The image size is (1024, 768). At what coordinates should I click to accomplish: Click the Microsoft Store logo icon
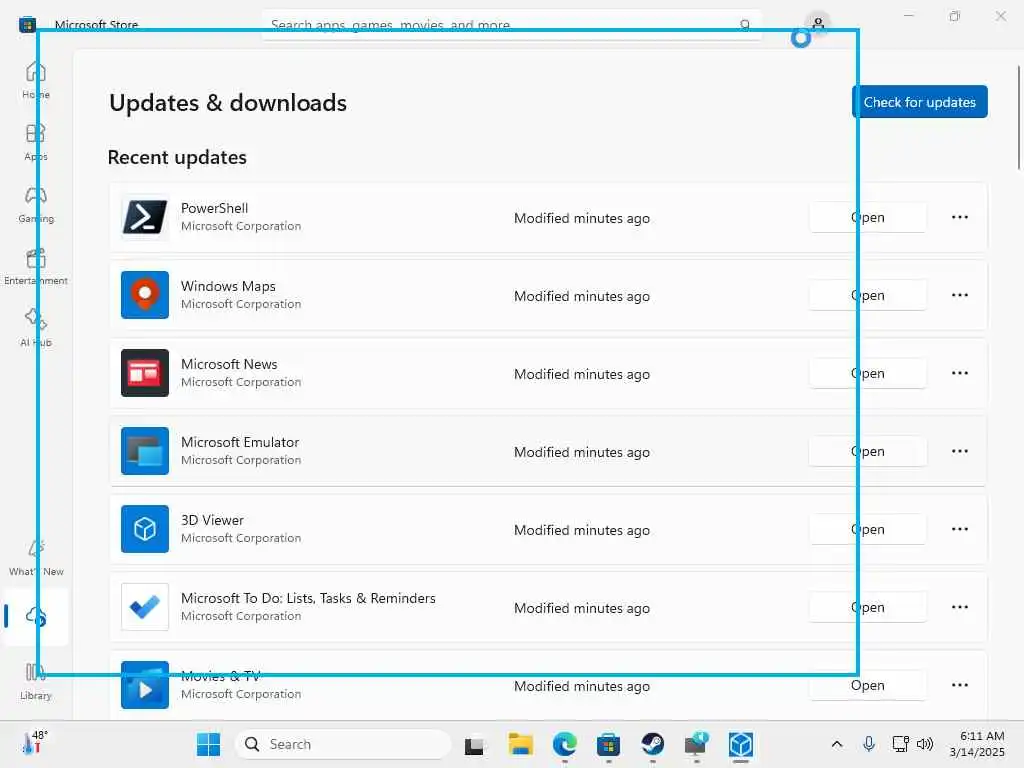point(27,25)
